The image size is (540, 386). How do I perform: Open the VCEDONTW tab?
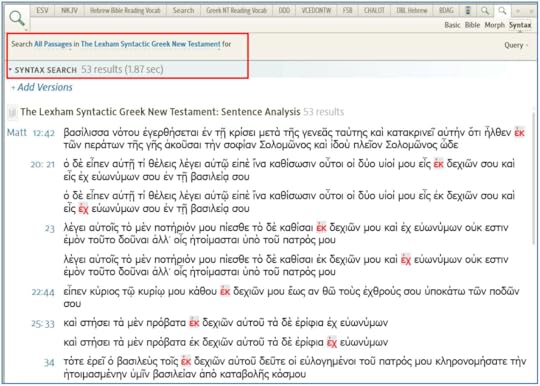click(x=316, y=11)
